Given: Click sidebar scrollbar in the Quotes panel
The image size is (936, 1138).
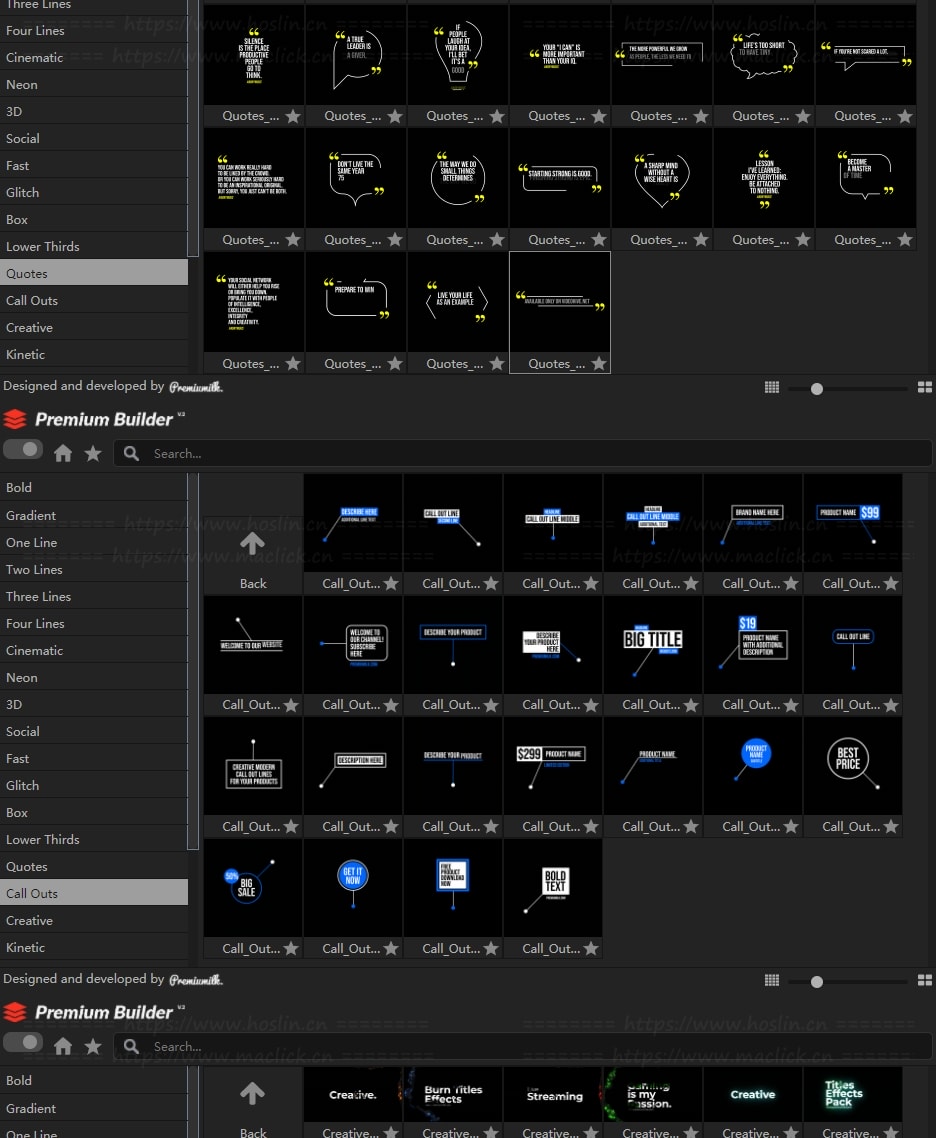Looking at the screenshot, I should coord(193,128).
